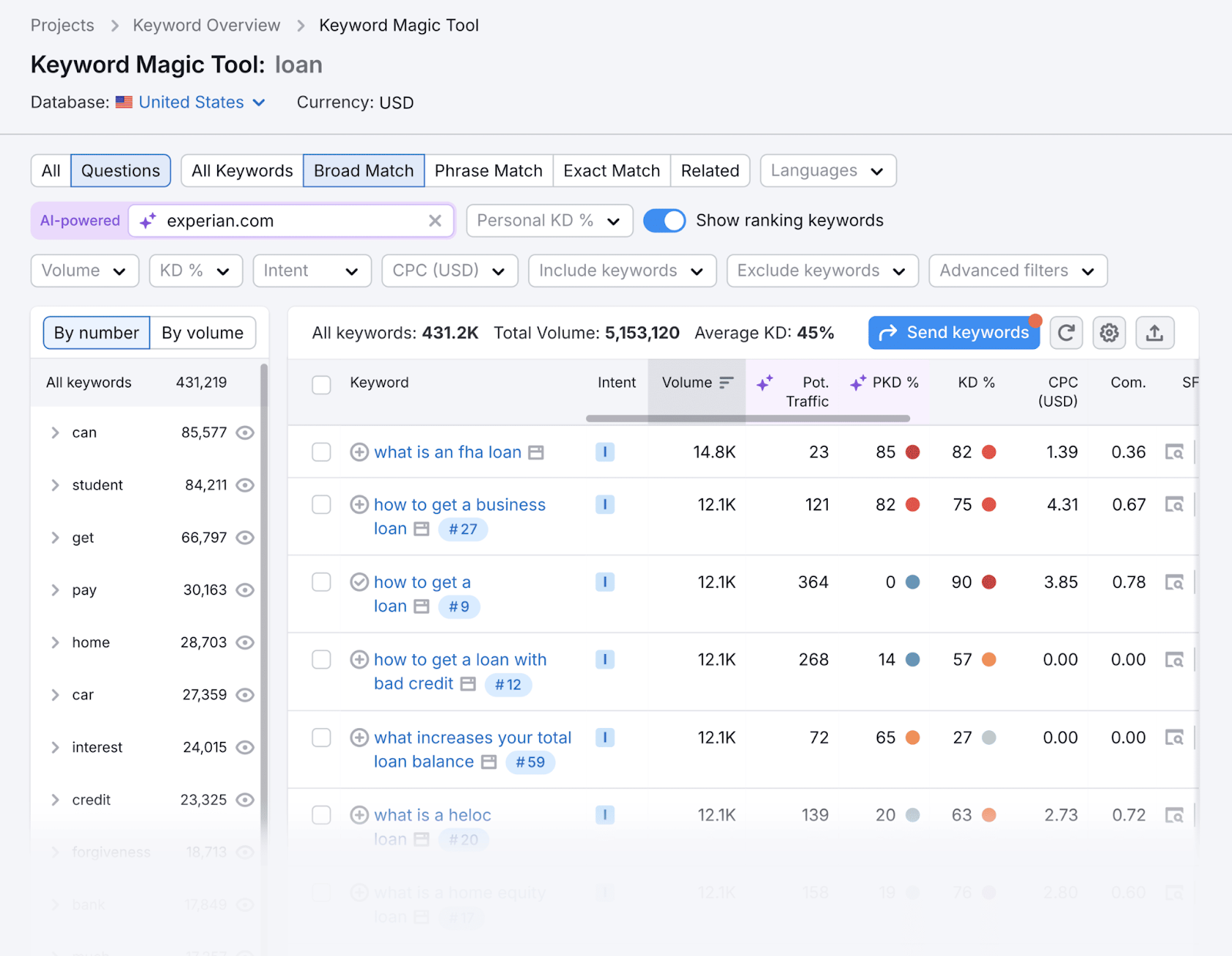Screen dimensions: 1232x956
Task: Click SERP features icon after how to get a business loan
Action: 421,529
